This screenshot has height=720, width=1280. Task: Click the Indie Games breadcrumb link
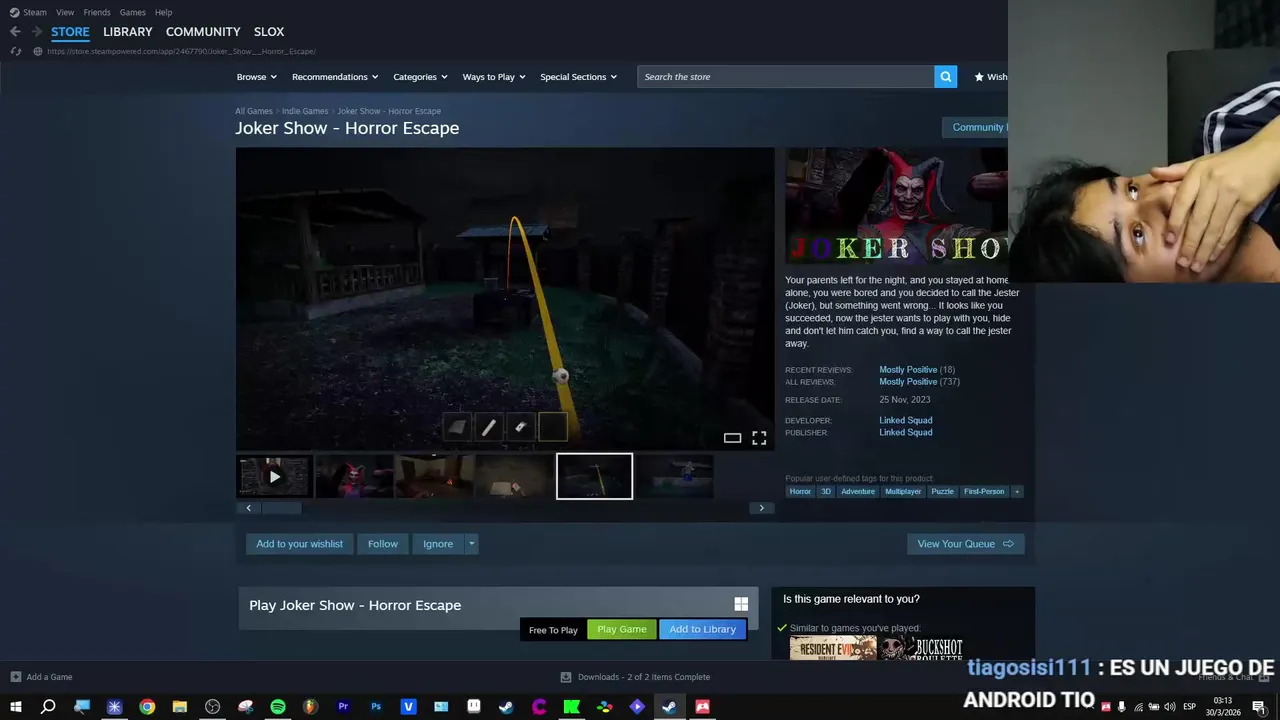tap(305, 111)
